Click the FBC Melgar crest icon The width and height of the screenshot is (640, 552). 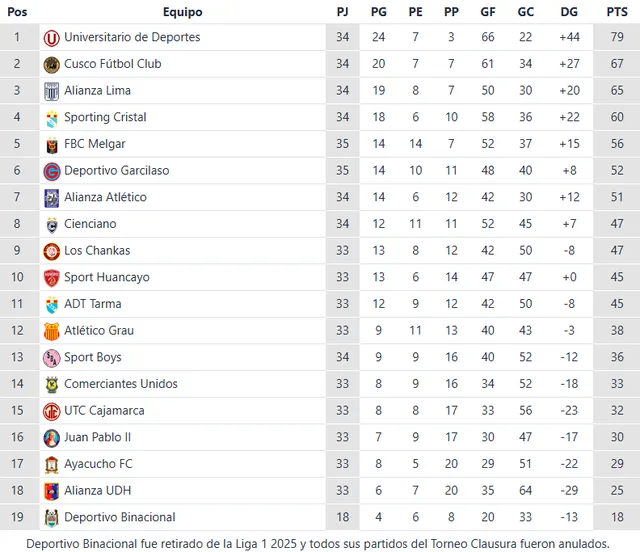click(x=51, y=144)
